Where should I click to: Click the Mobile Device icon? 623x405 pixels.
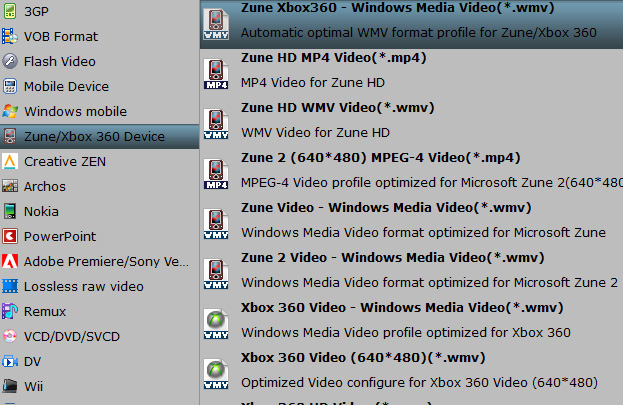[x=10, y=86]
